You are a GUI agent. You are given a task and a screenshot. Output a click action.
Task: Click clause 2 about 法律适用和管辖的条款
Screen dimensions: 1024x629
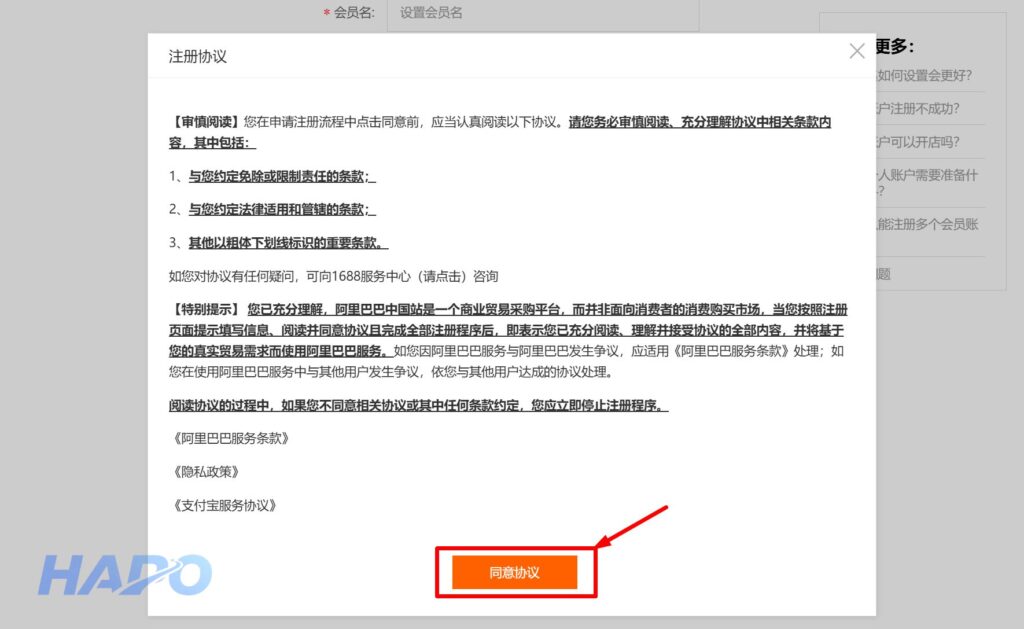pos(280,209)
